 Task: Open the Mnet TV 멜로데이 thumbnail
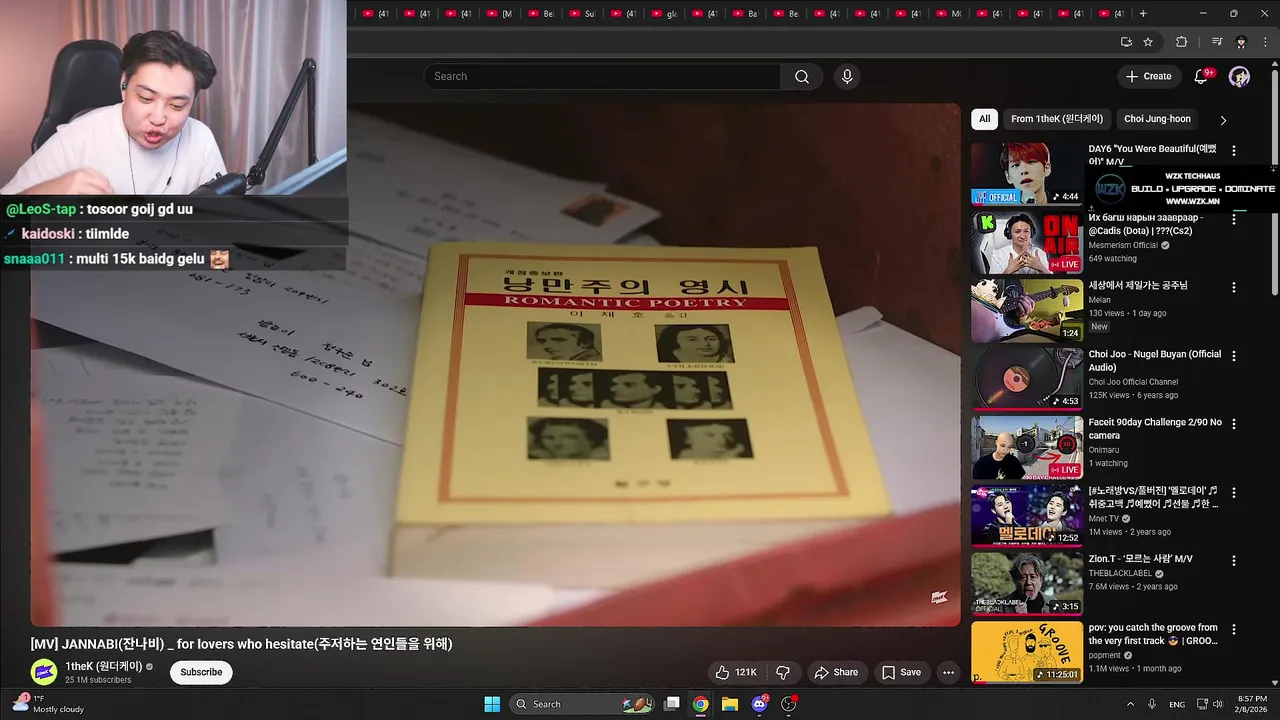click(1027, 516)
